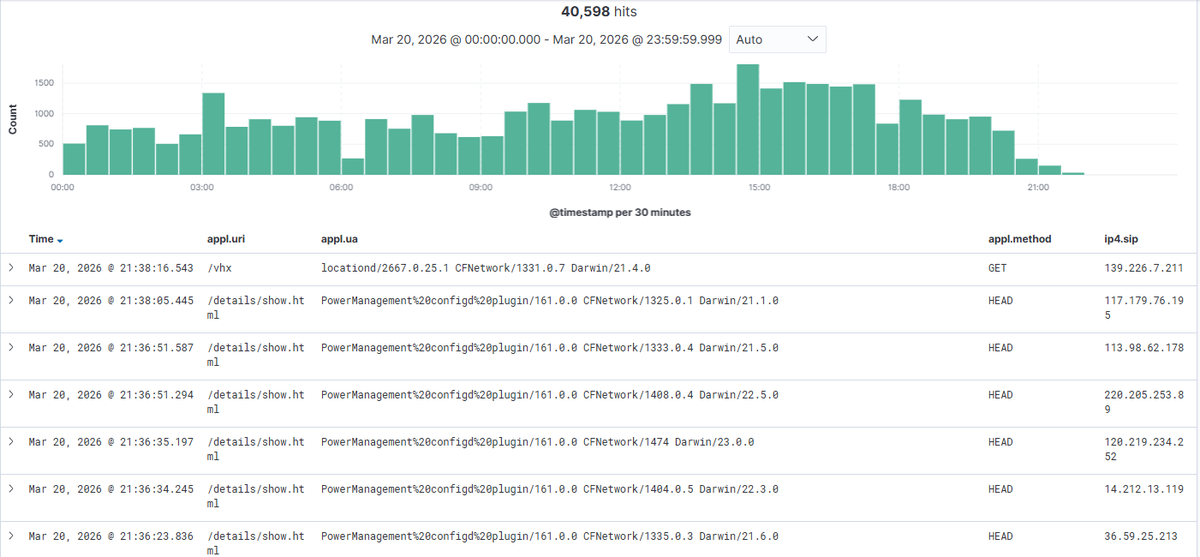Click user agent with Darwin/21.6.0
Viewport: 1200px width, 557px height.
tap(549, 535)
